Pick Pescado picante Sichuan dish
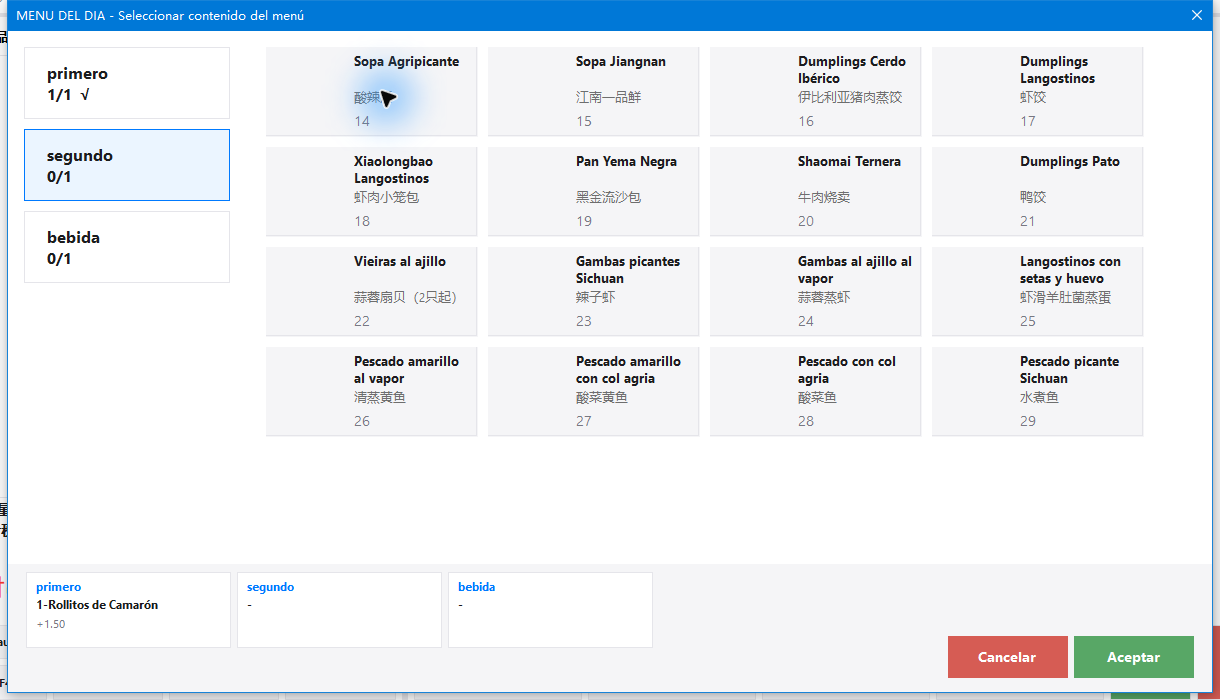 point(1038,391)
